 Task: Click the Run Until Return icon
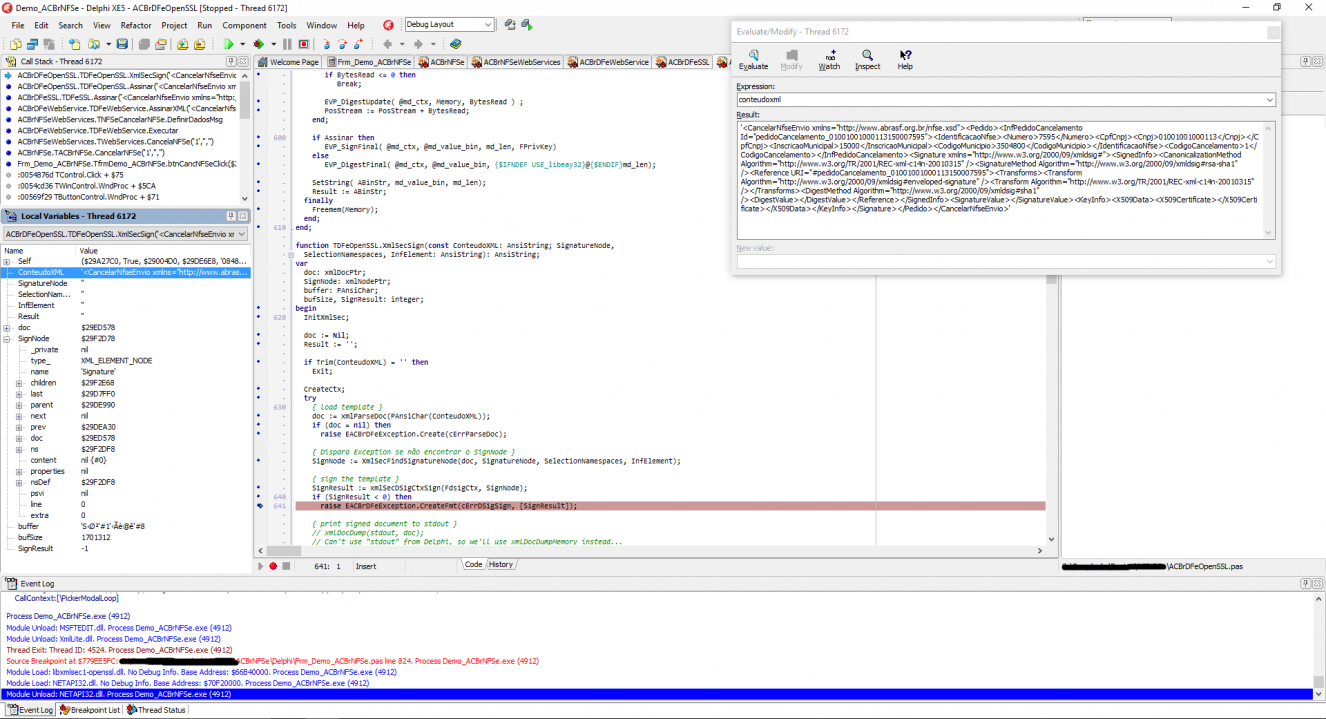(x=358, y=44)
